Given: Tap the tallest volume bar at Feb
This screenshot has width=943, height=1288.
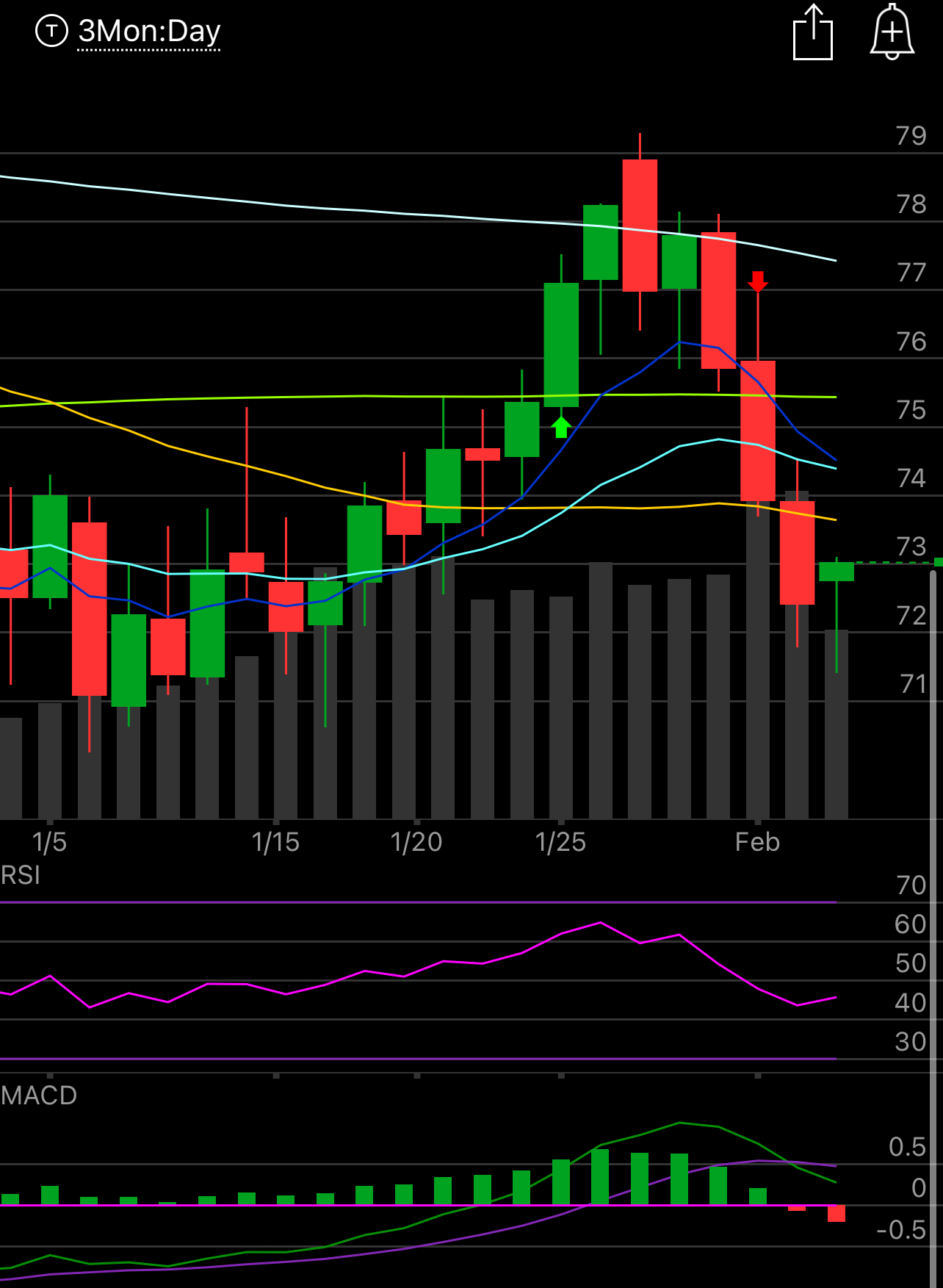Looking at the screenshot, I should point(758,660).
